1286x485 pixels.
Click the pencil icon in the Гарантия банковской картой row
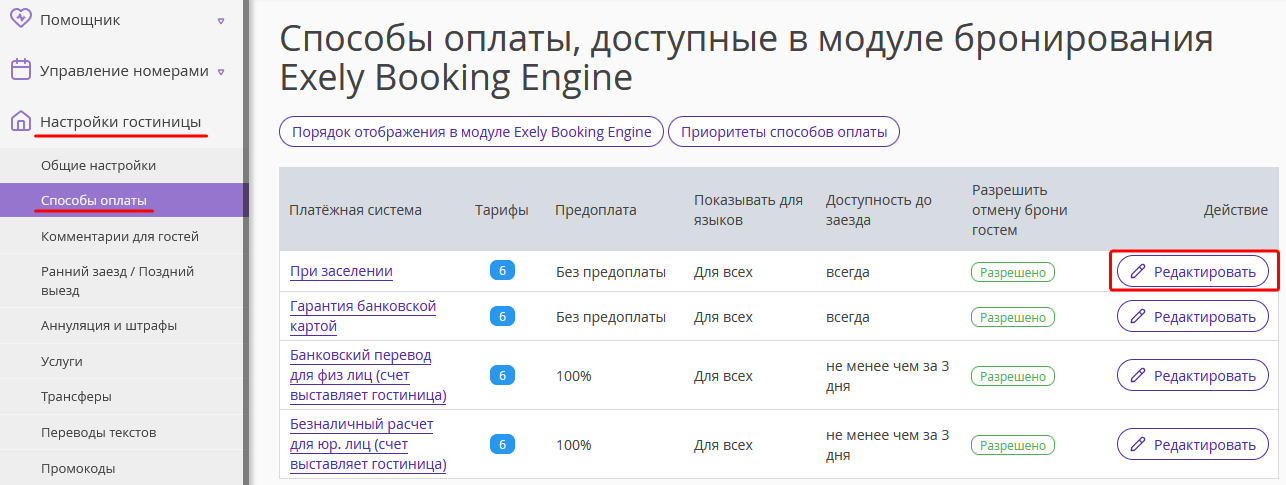point(1137,317)
